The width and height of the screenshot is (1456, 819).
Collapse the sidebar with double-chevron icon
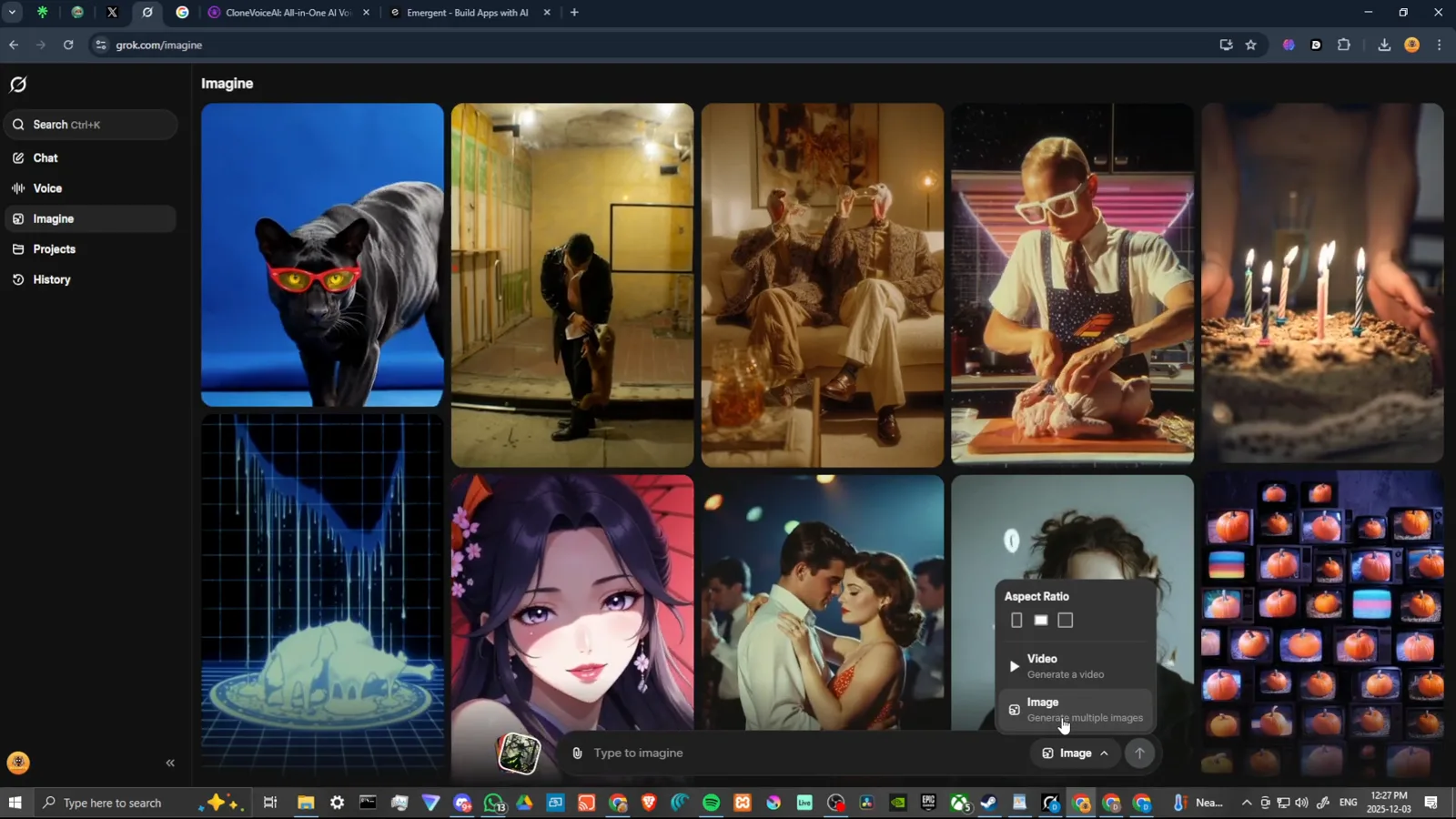[x=170, y=763]
